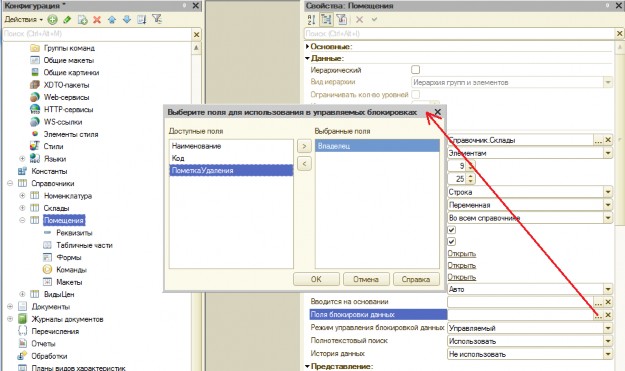Select Формы under Помещения
Image resolution: width=625 pixels, height=371 pixels.
click(x=69, y=257)
